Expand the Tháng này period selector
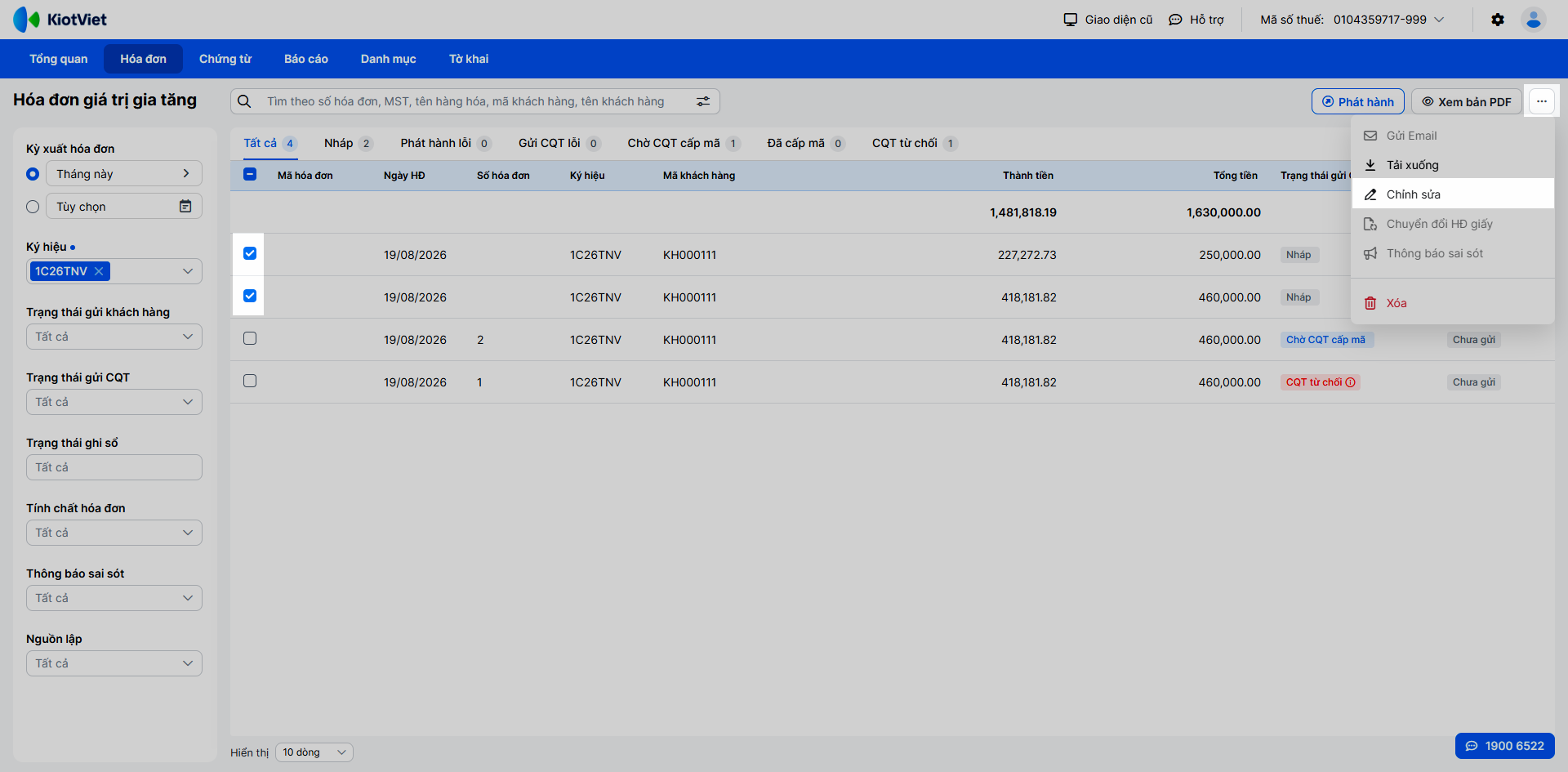This screenshot has width=1568, height=772. click(124, 173)
